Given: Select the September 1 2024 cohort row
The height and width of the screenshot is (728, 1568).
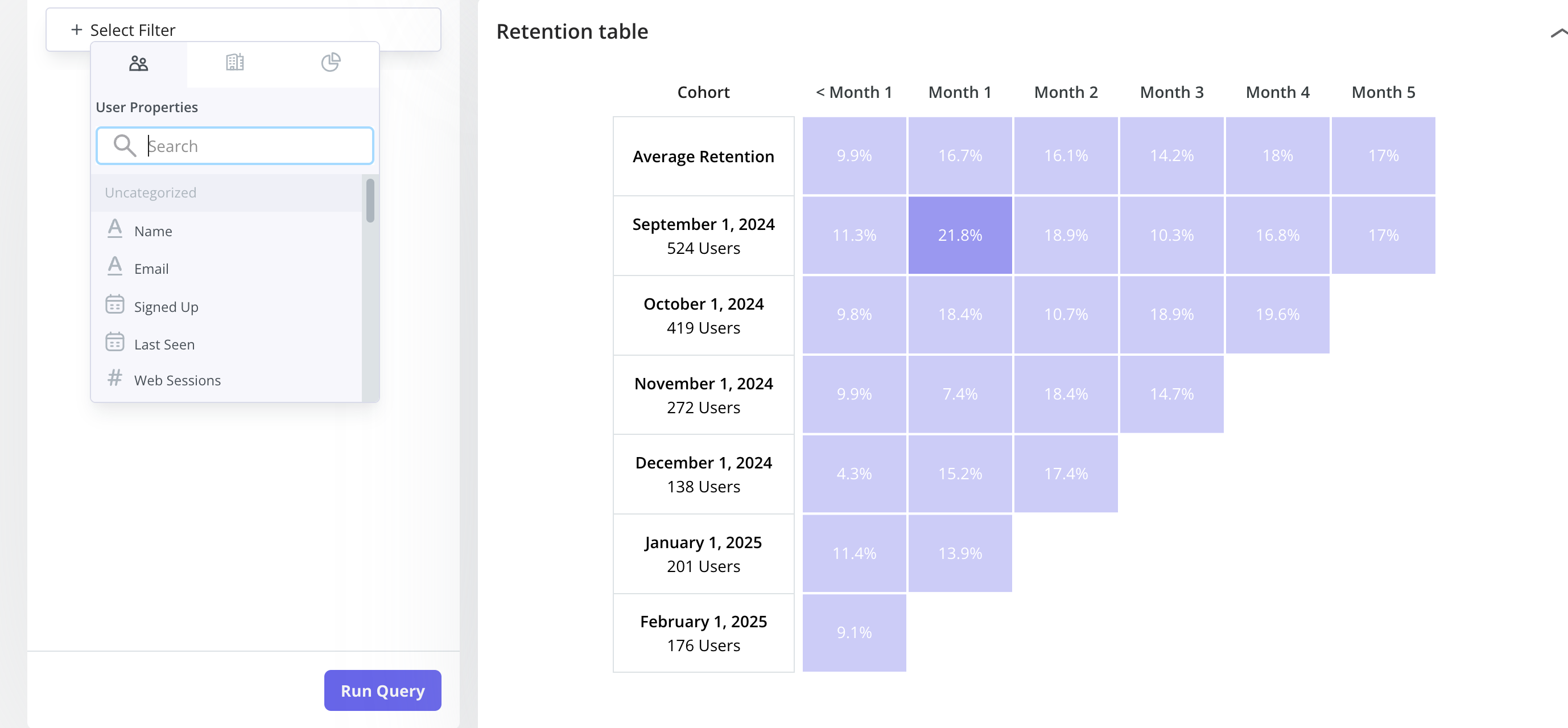Looking at the screenshot, I should [x=704, y=235].
